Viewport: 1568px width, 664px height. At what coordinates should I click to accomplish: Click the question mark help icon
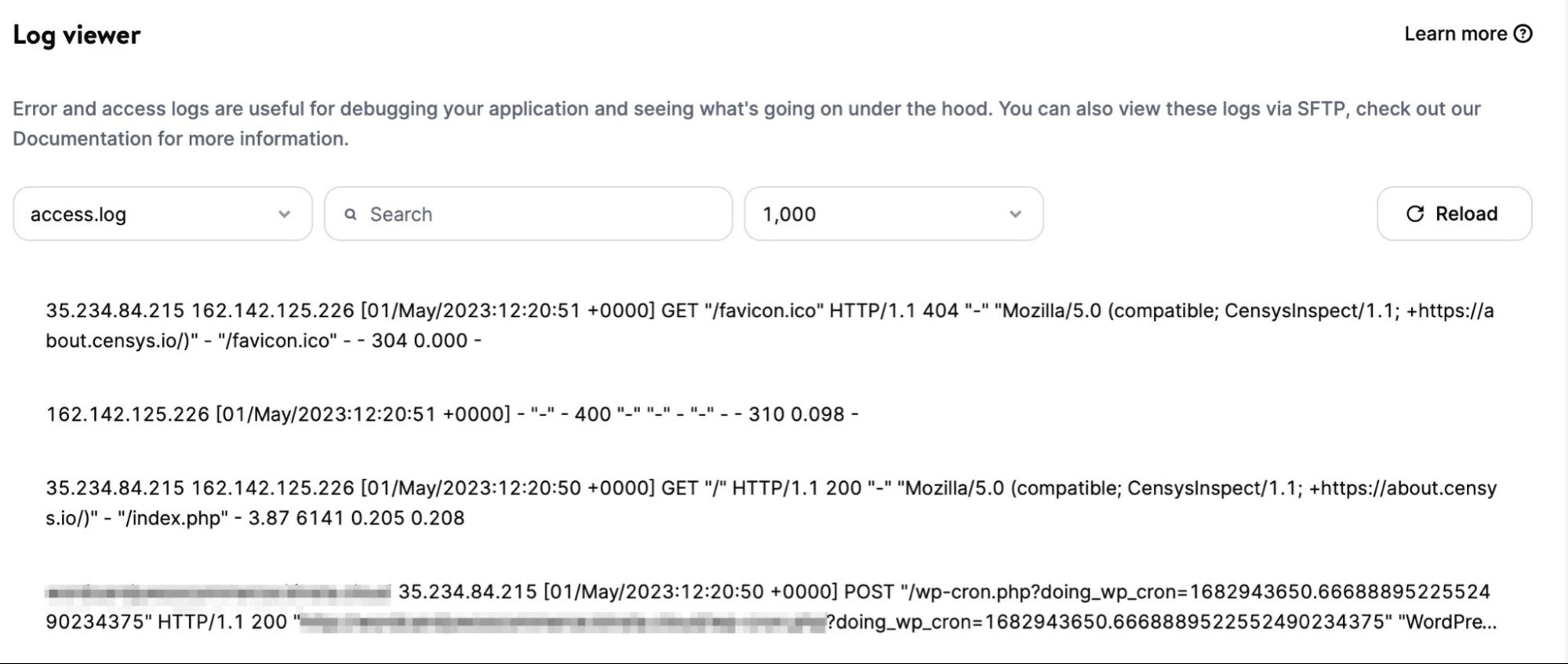pos(1523,34)
